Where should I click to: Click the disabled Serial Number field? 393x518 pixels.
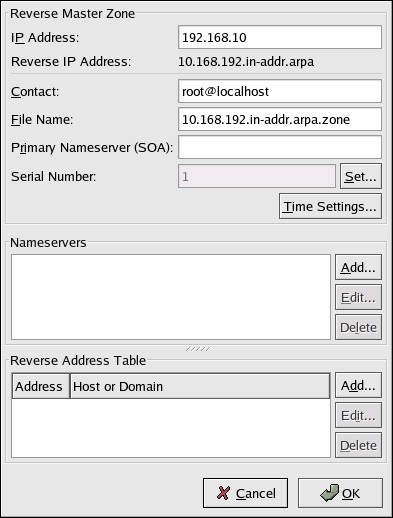coord(257,176)
